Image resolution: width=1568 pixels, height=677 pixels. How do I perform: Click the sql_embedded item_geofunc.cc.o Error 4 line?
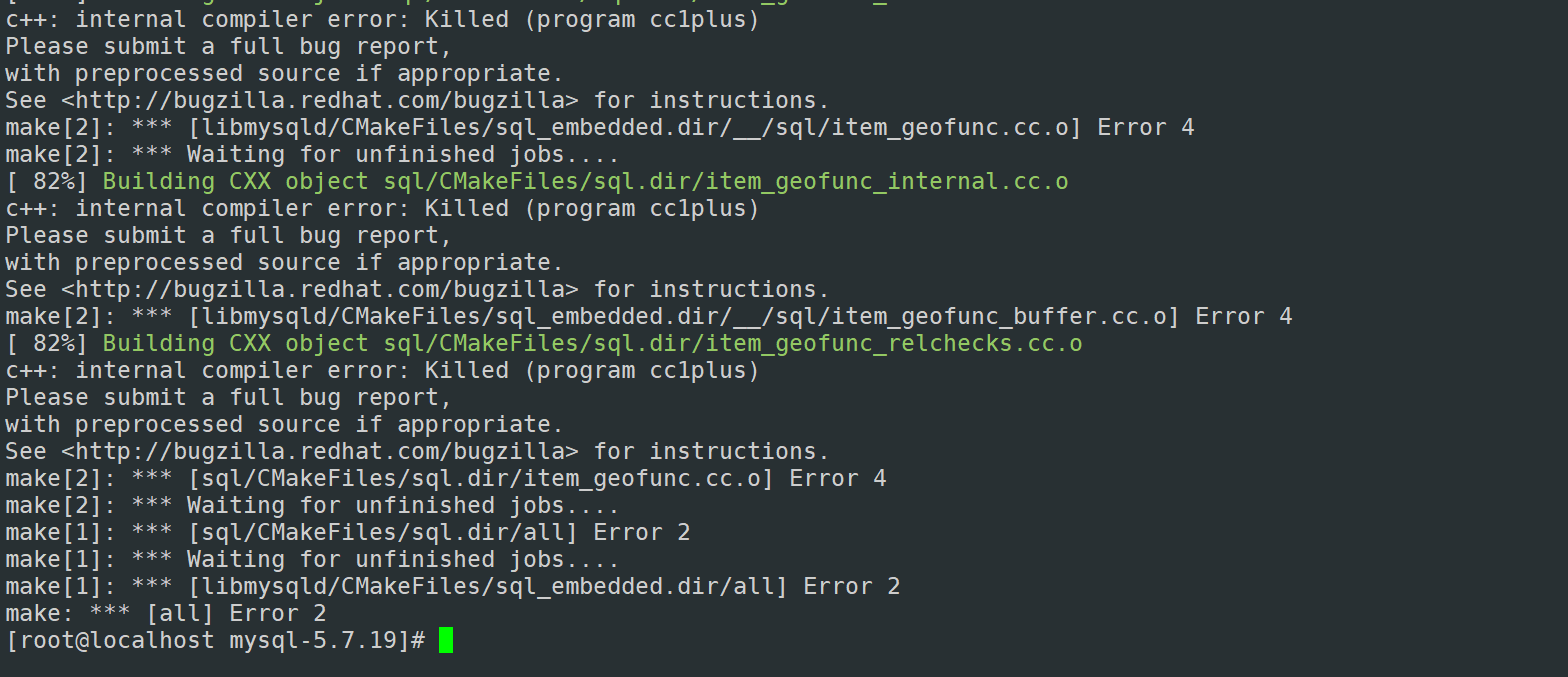(x=600, y=127)
